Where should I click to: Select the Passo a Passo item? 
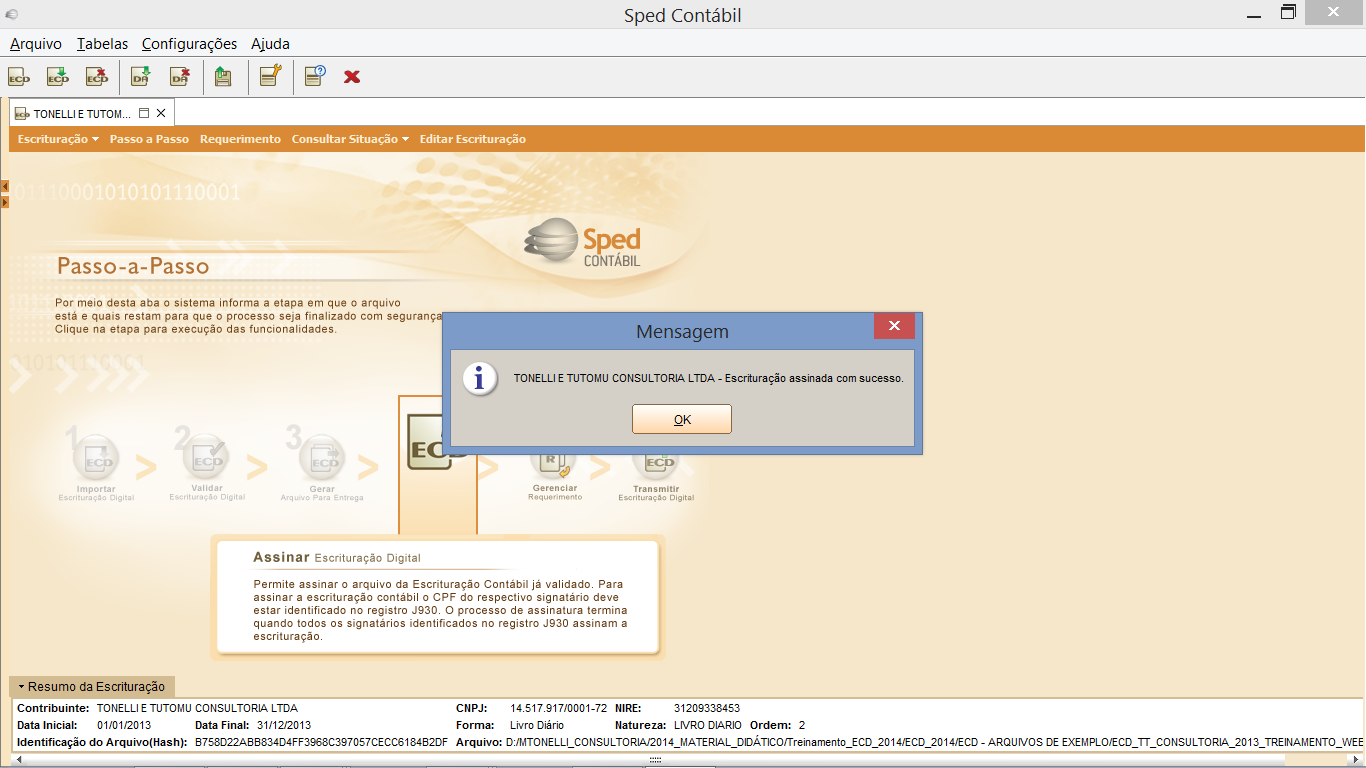tap(149, 139)
